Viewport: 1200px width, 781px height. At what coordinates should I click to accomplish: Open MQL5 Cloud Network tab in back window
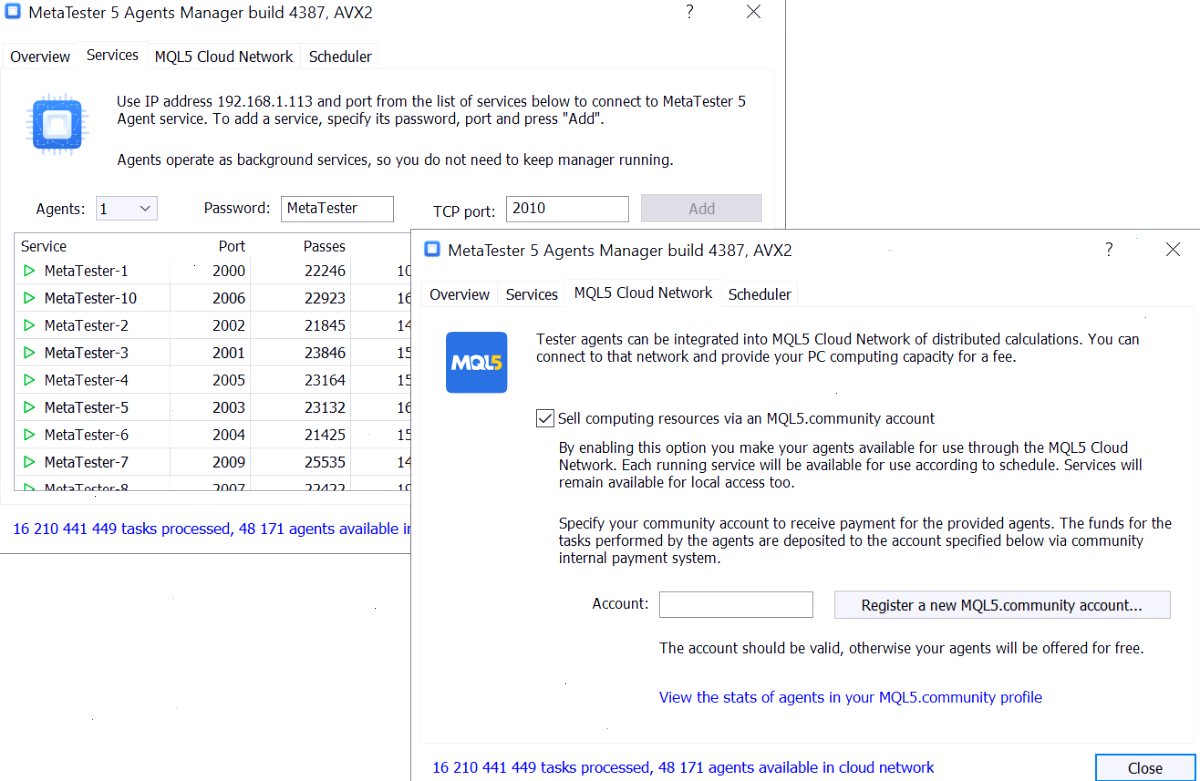[224, 57]
